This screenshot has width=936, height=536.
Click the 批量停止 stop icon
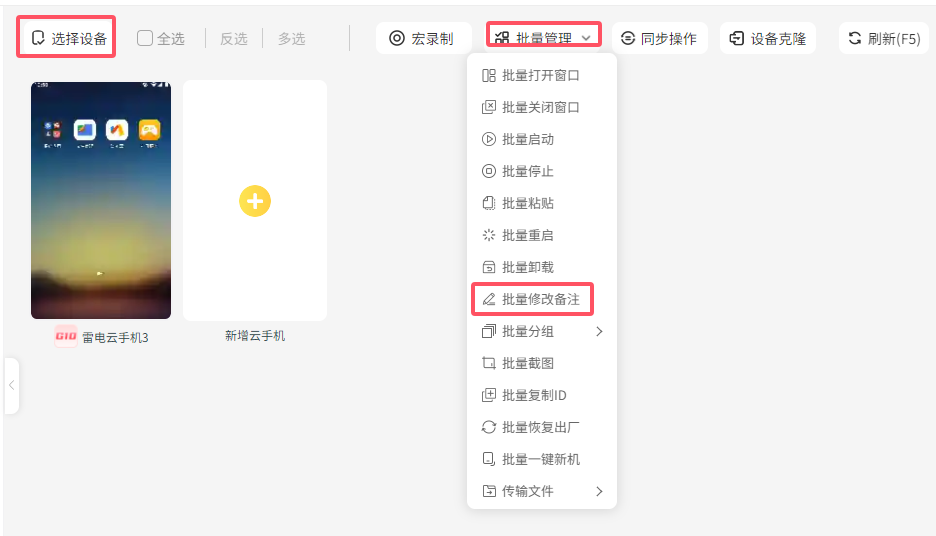489,171
